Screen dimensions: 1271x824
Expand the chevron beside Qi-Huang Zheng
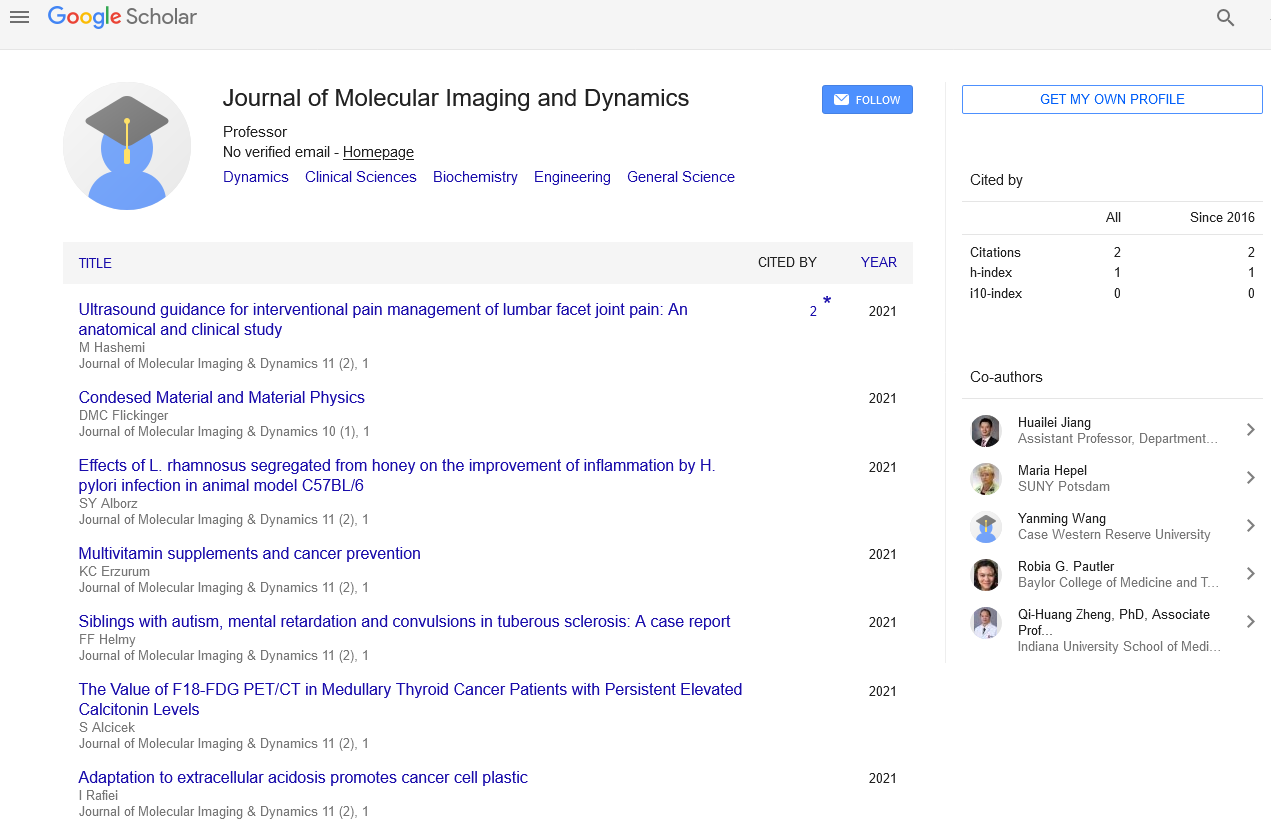coord(1250,622)
